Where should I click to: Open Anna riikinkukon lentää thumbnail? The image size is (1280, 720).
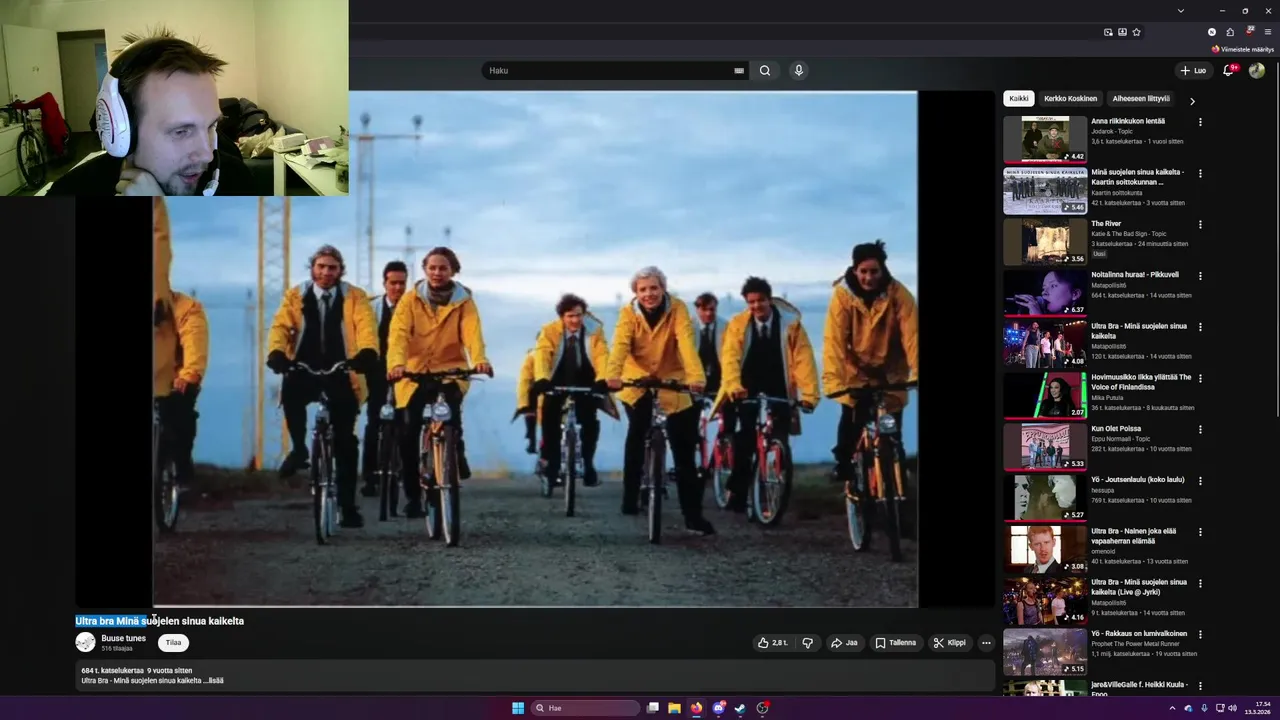1045,139
